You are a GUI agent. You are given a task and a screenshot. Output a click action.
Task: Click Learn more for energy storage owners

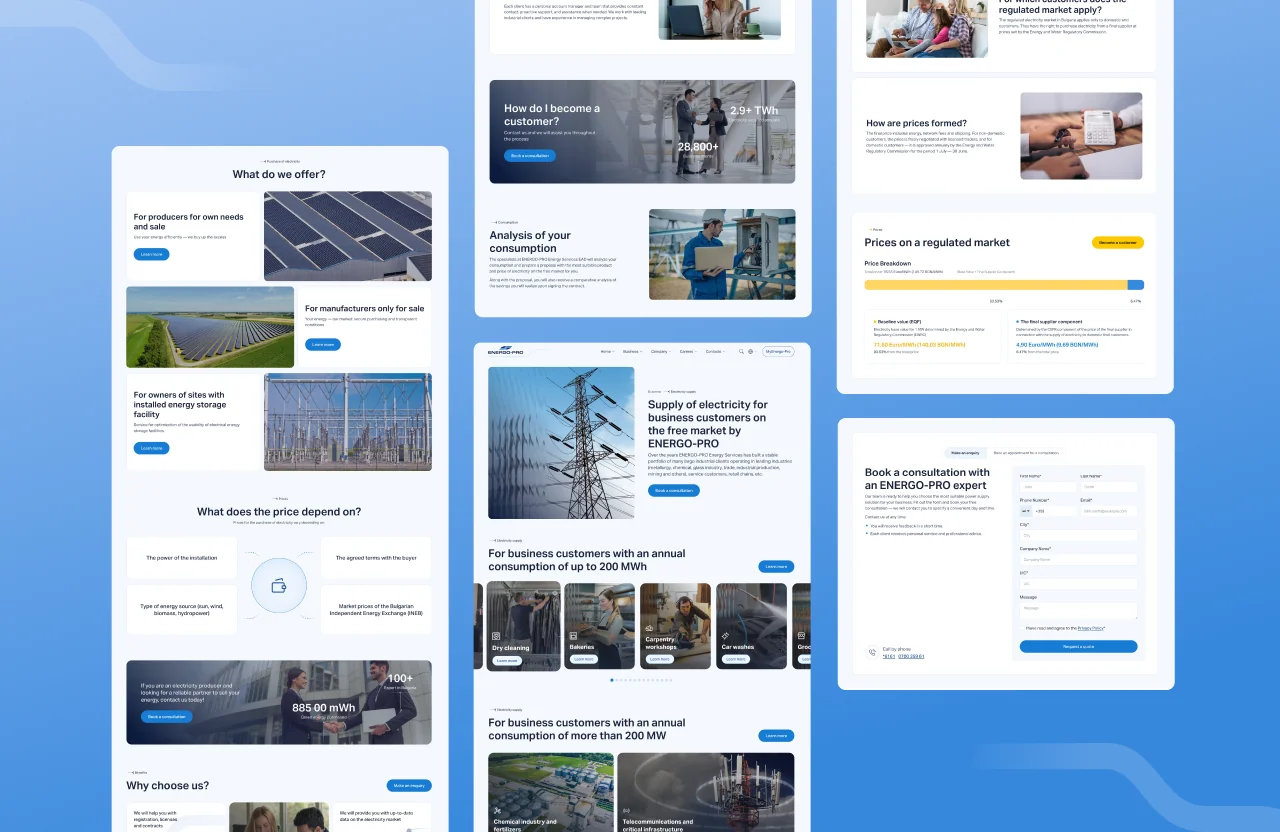(151, 448)
